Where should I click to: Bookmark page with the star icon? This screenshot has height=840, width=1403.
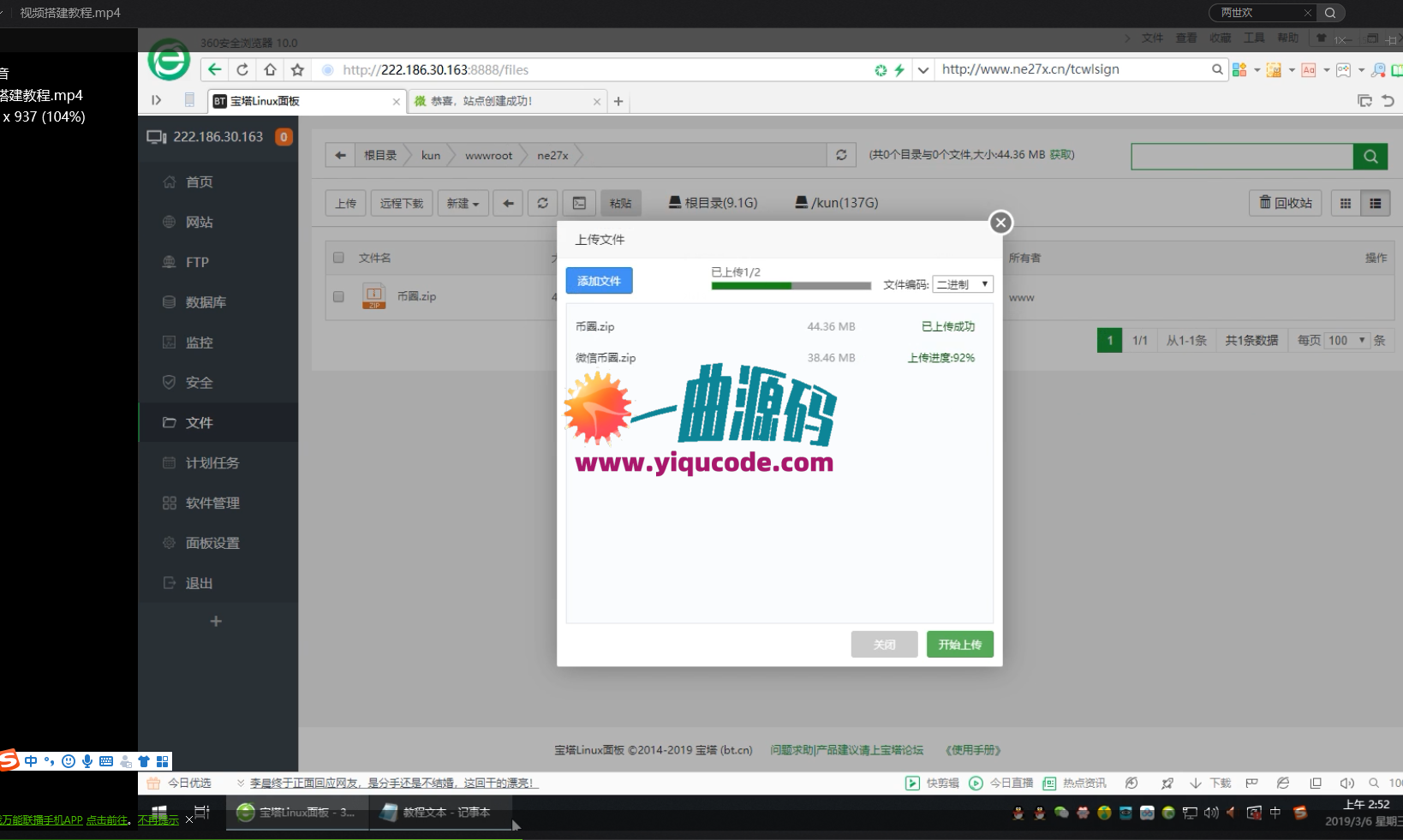tap(297, 70)
